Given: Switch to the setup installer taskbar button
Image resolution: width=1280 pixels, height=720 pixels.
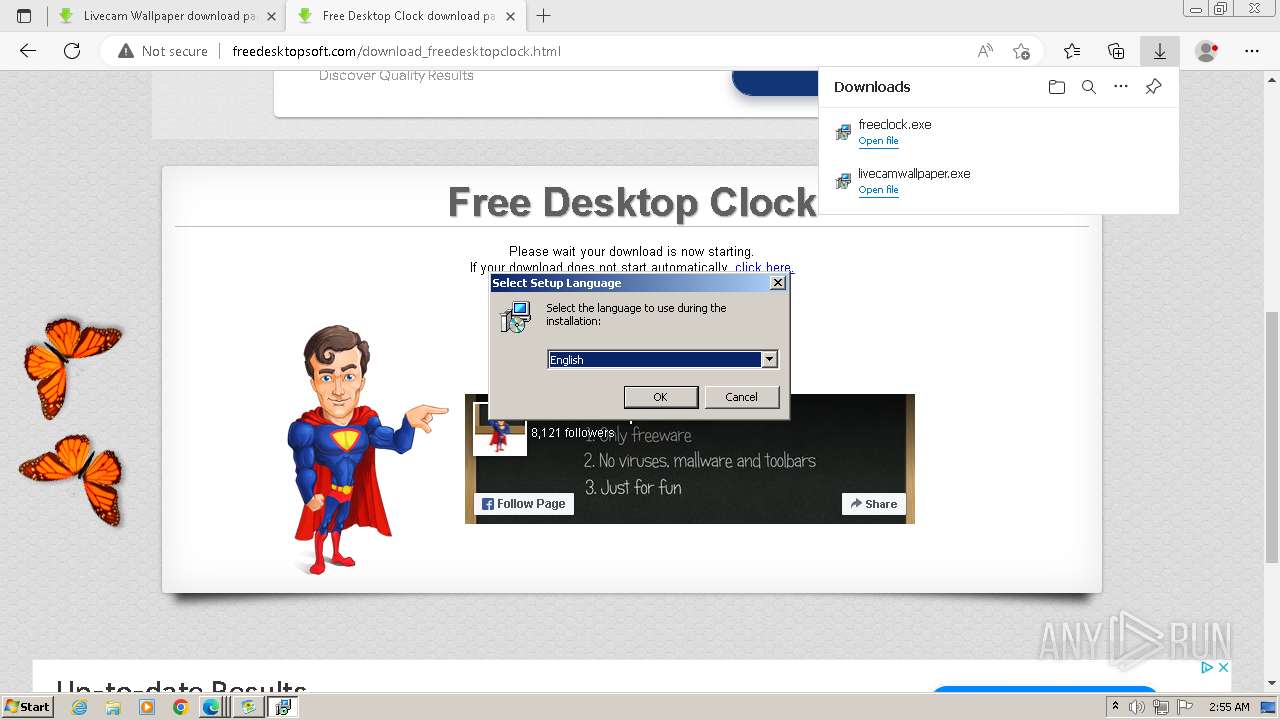Looking at the screenshot, I should (283, 707).
